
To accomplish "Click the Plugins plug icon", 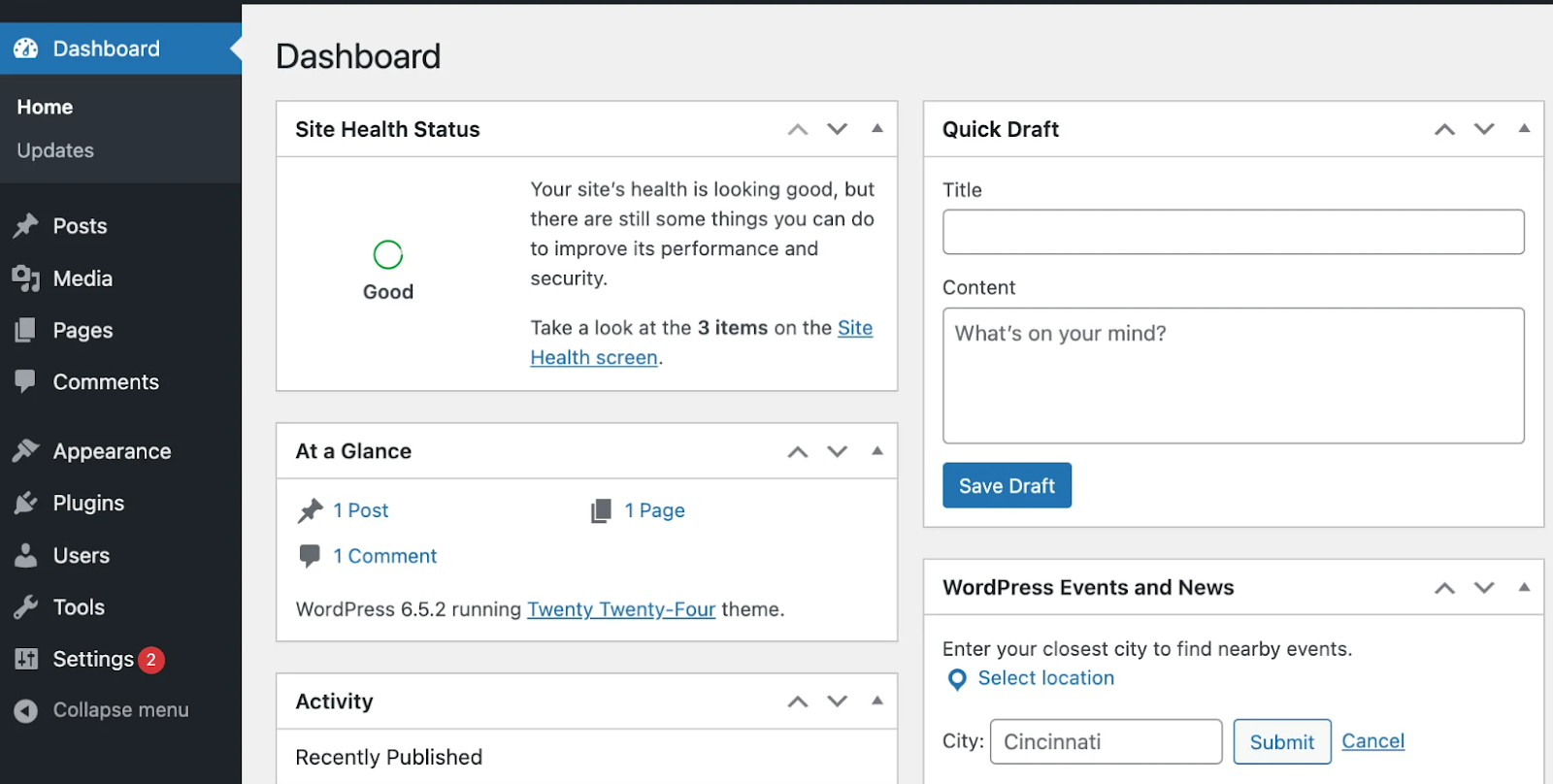I will pos(26,503).
